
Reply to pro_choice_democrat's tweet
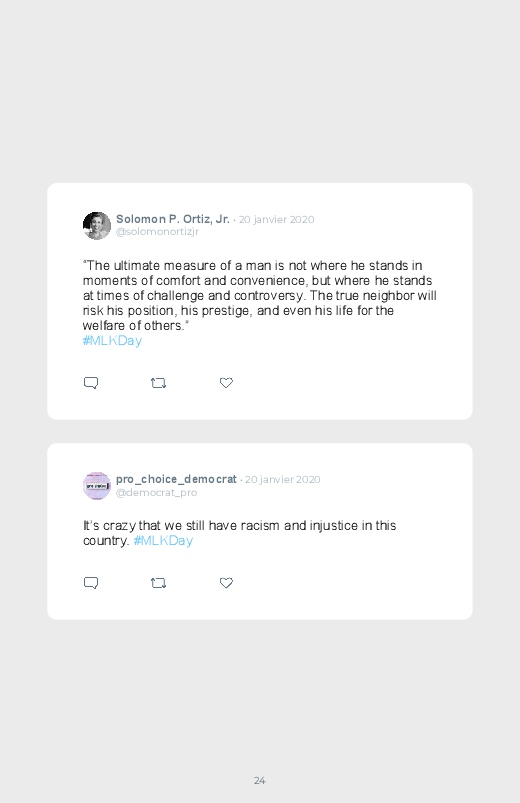pyautogui.click(x=91, y=583)
